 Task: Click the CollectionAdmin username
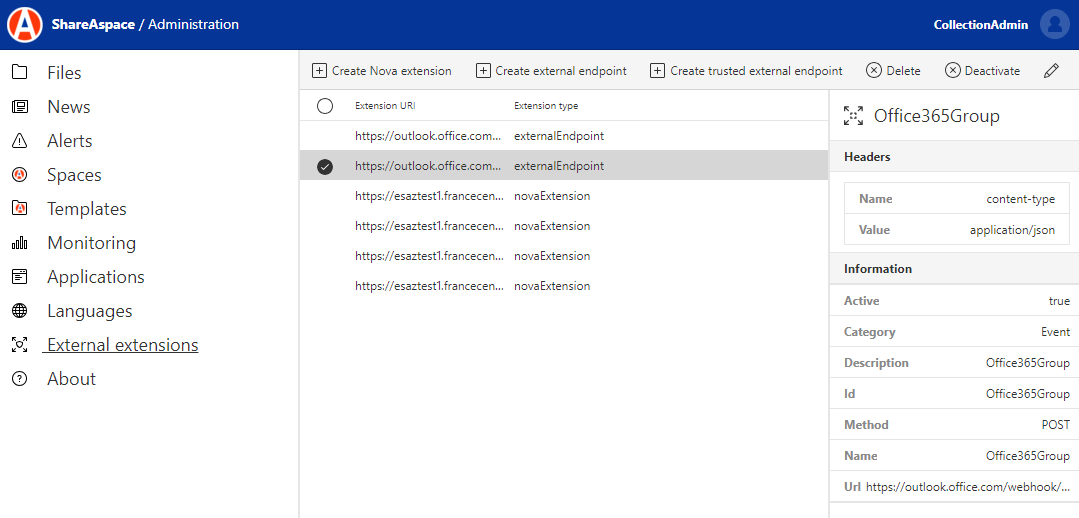coord(981,25)
